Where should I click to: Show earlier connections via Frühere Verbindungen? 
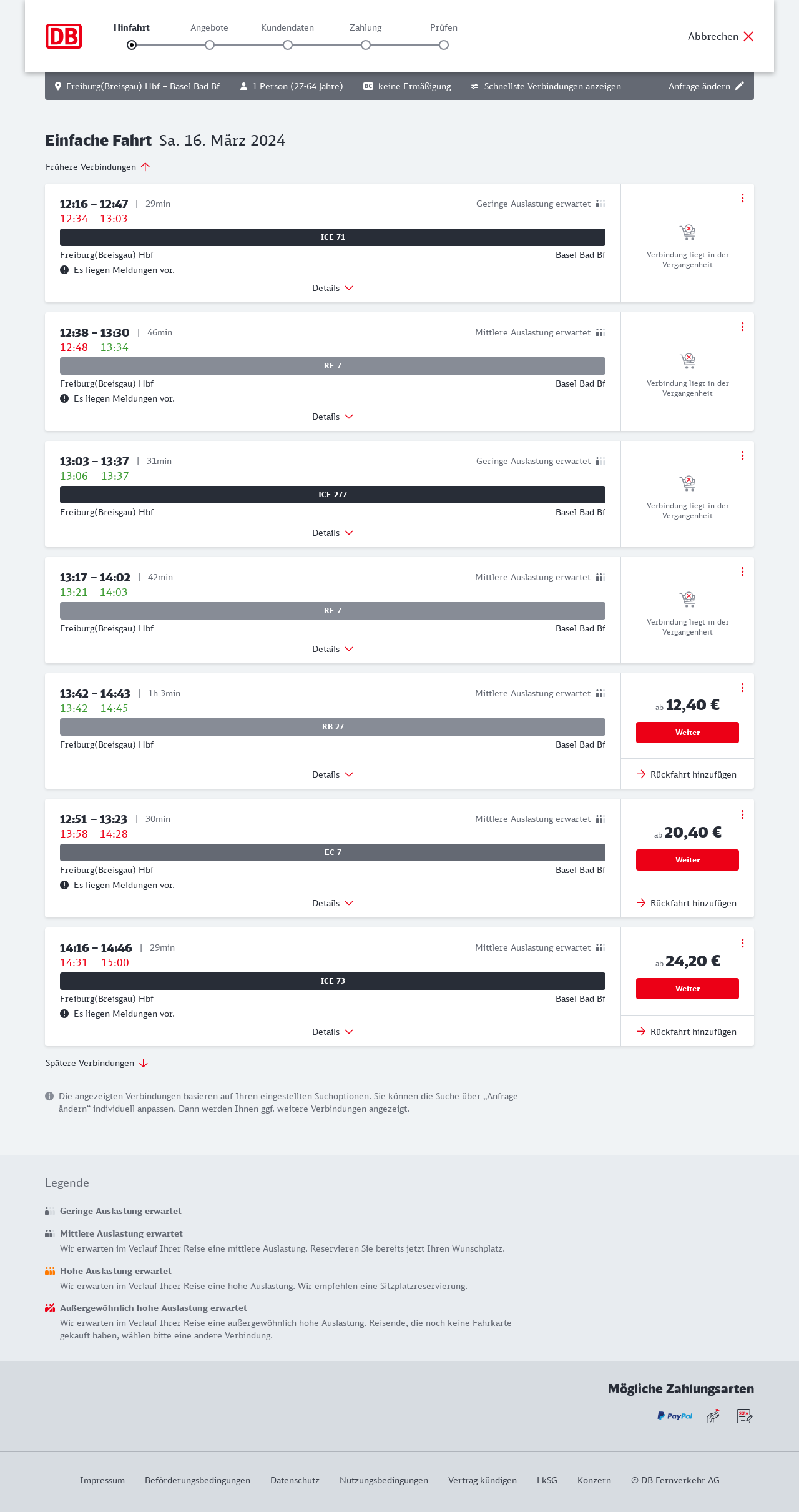pyautogui.click(x=97, y=167)
